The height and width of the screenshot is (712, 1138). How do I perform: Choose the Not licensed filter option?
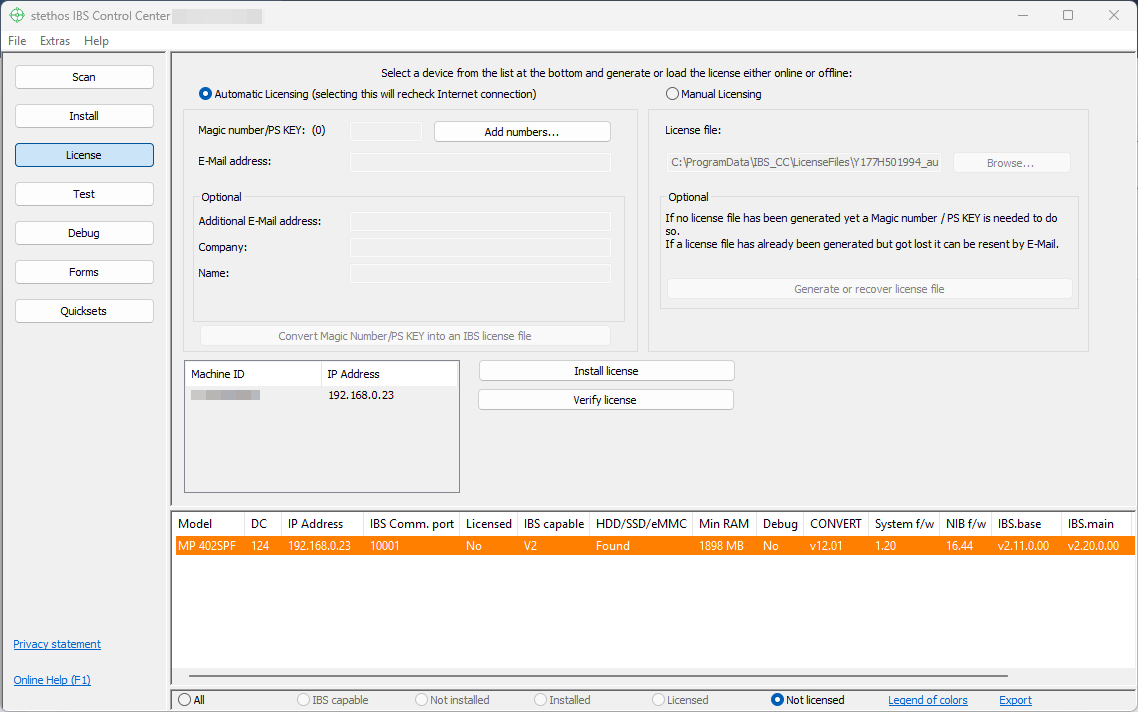777,700
